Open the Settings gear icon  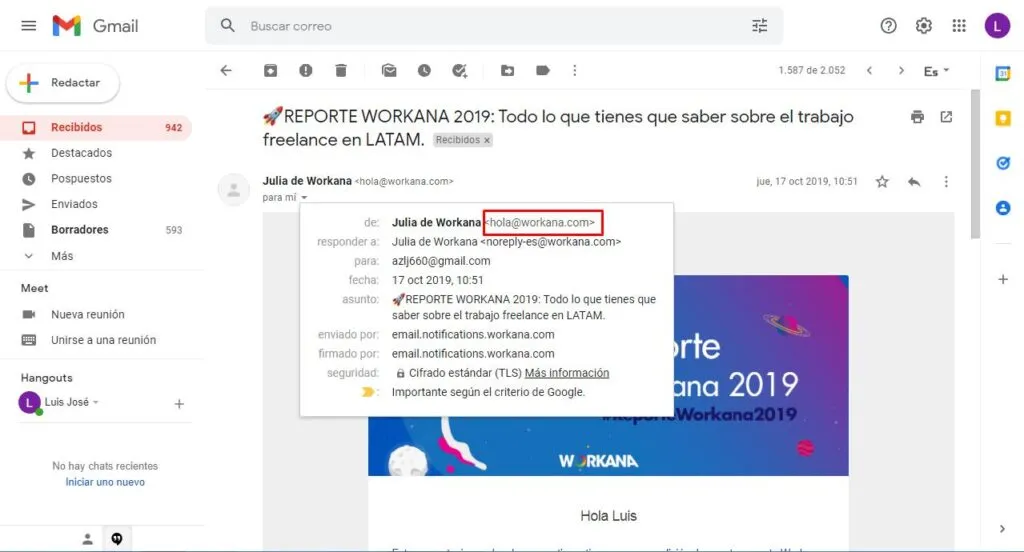point(923,26)
